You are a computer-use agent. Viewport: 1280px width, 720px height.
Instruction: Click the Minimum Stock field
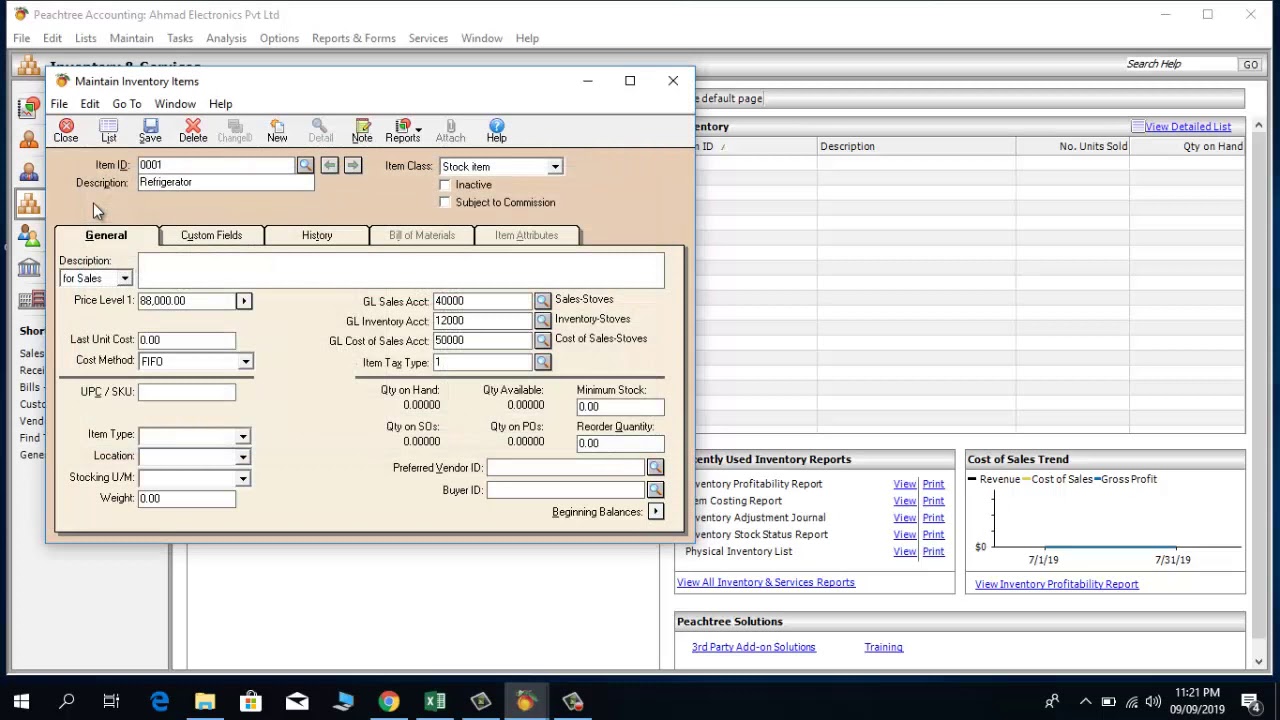coord(620,407)
